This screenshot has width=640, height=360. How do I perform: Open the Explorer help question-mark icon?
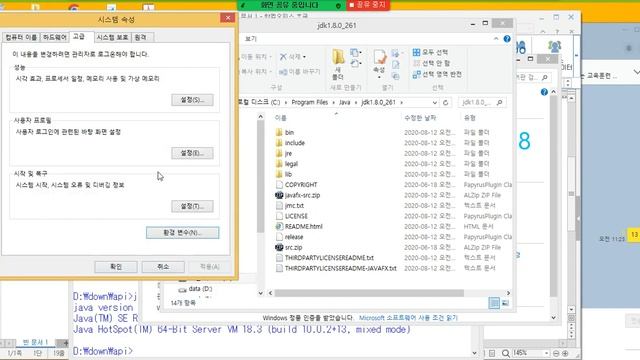pyautogui.click(x=507, y=39)
